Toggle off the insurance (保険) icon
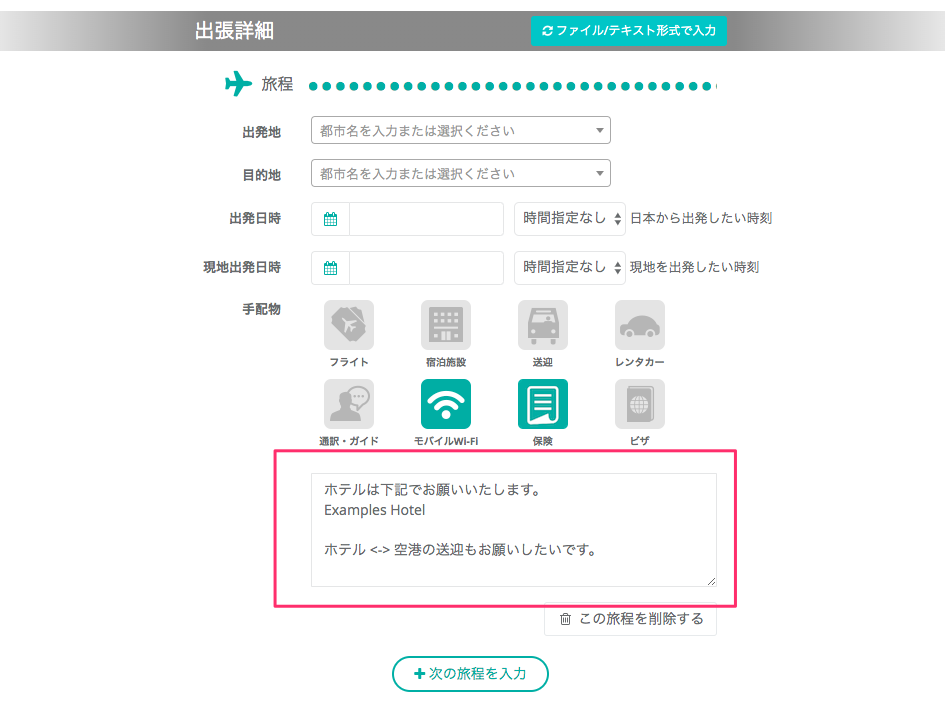Viewport: 945px width, 715px height. 542,404
